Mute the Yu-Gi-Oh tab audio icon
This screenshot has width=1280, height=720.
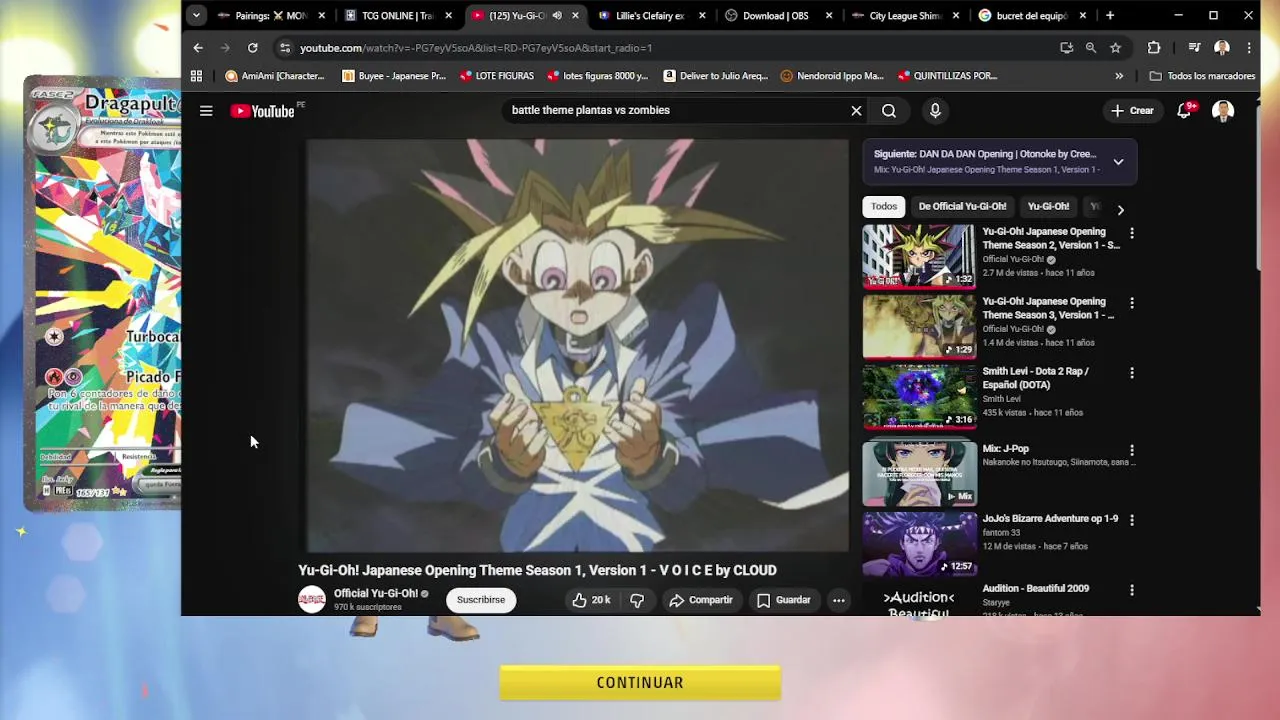(x=557, y=16)
